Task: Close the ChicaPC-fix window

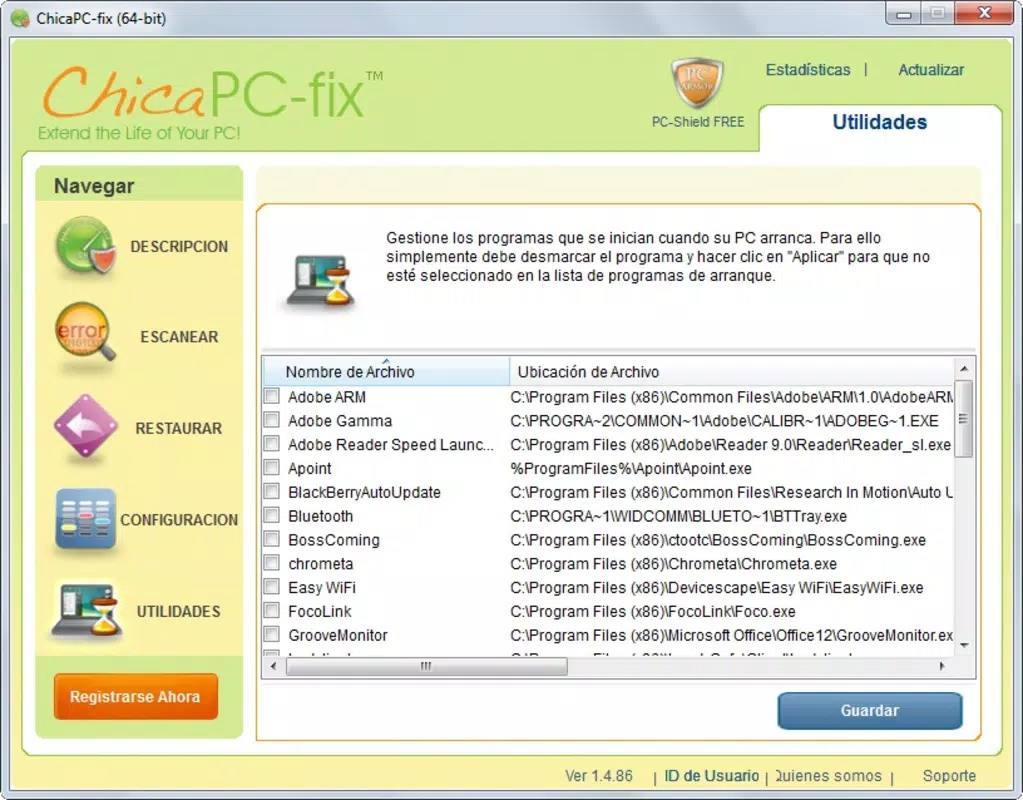Action: [x=984, y=13]
